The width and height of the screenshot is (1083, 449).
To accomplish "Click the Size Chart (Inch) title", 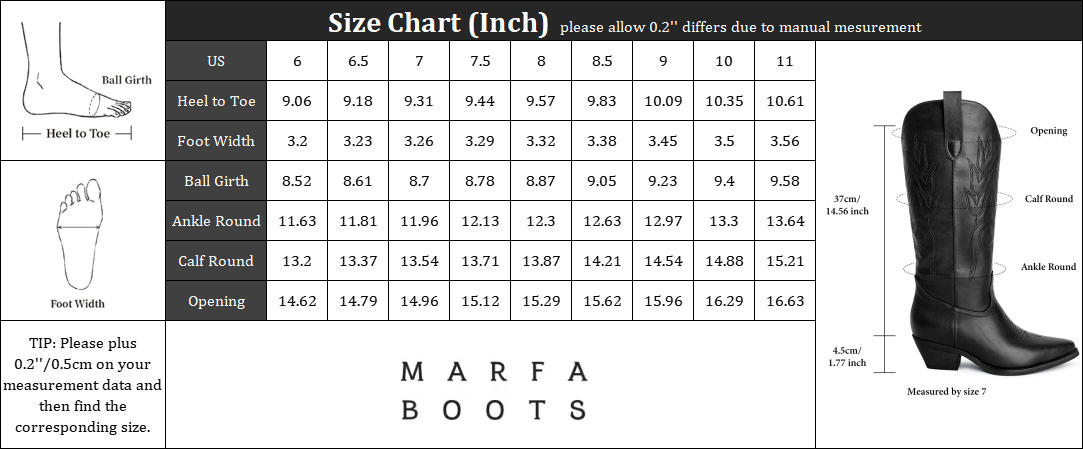I will [438, 22].
